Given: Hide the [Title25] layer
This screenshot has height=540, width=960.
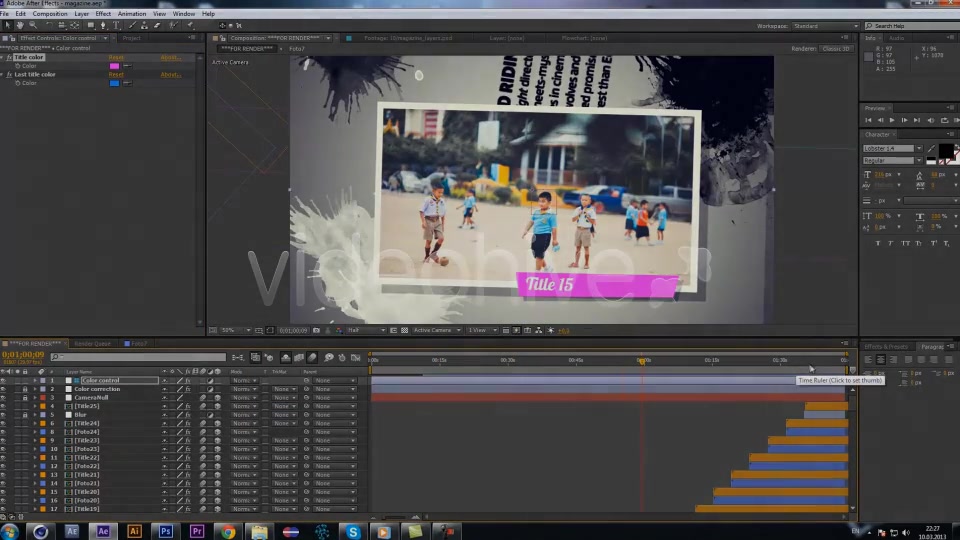Looking at the screenshot, I should pos(4,406).
